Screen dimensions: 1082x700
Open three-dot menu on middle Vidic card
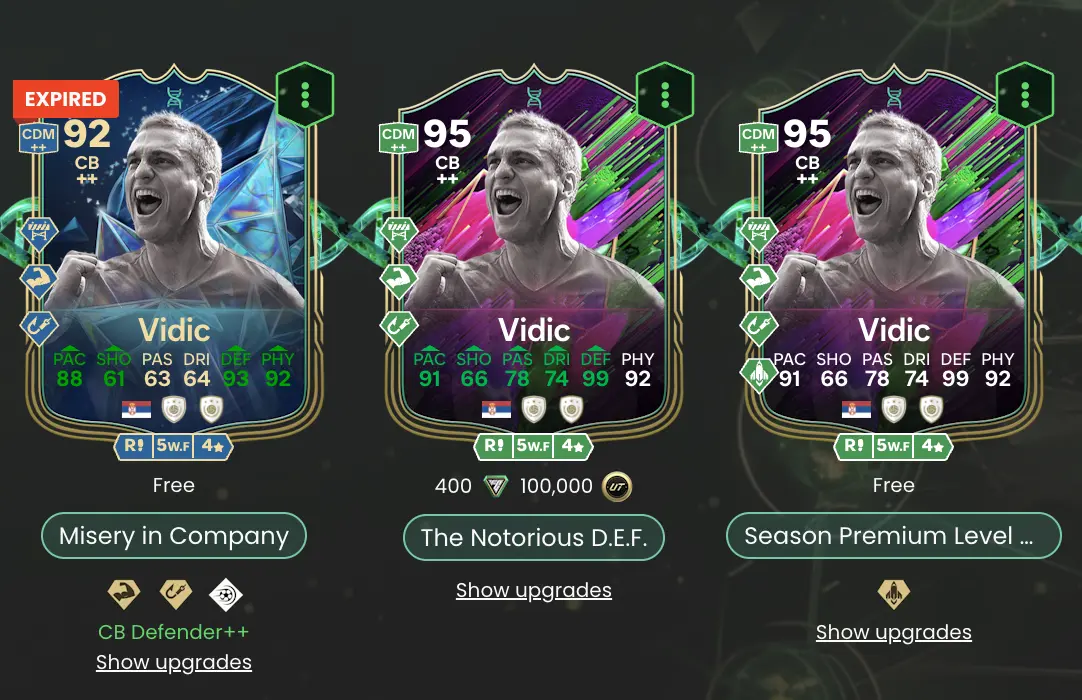coord(665,95)
